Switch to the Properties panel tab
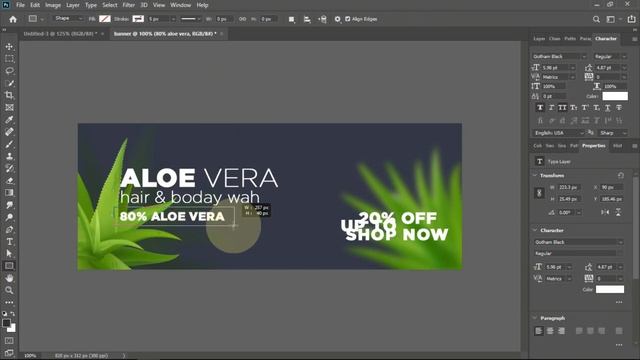Image resolution: width=640 pixels, height=360 pixels. (594, 146)
